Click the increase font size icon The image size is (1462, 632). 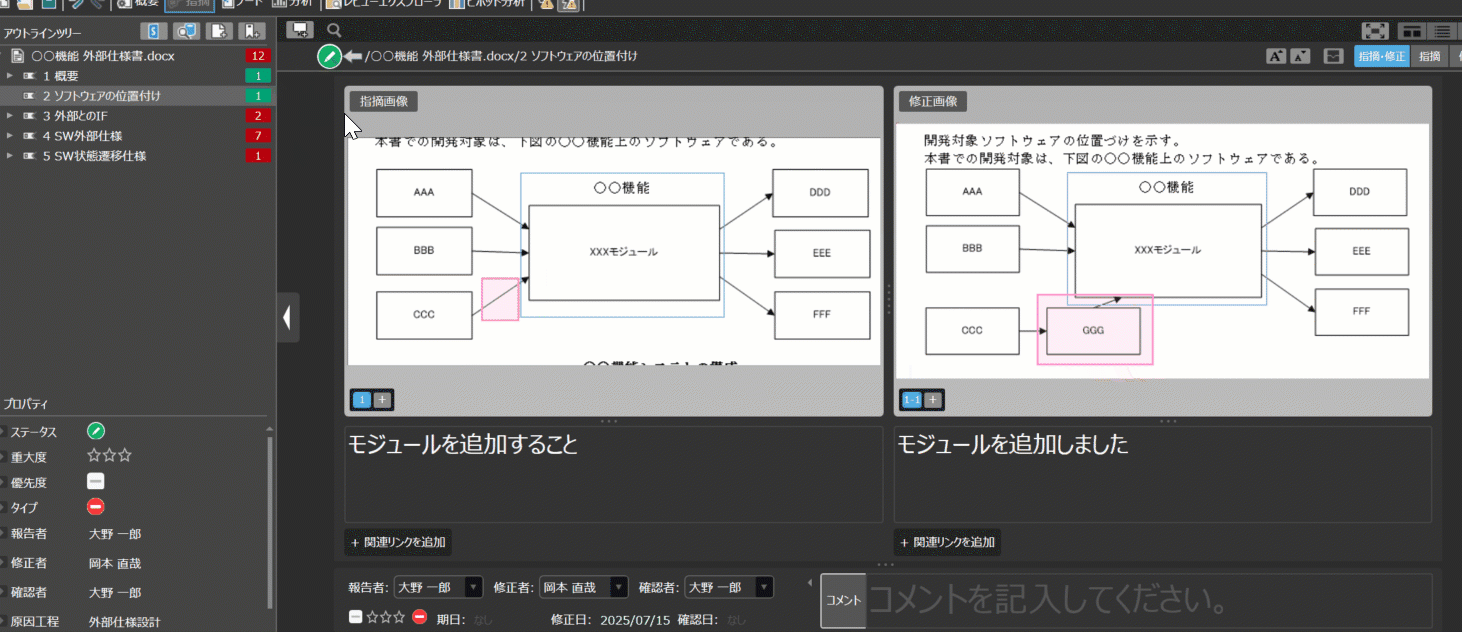pyautogui.click(x=1276, y=56)
